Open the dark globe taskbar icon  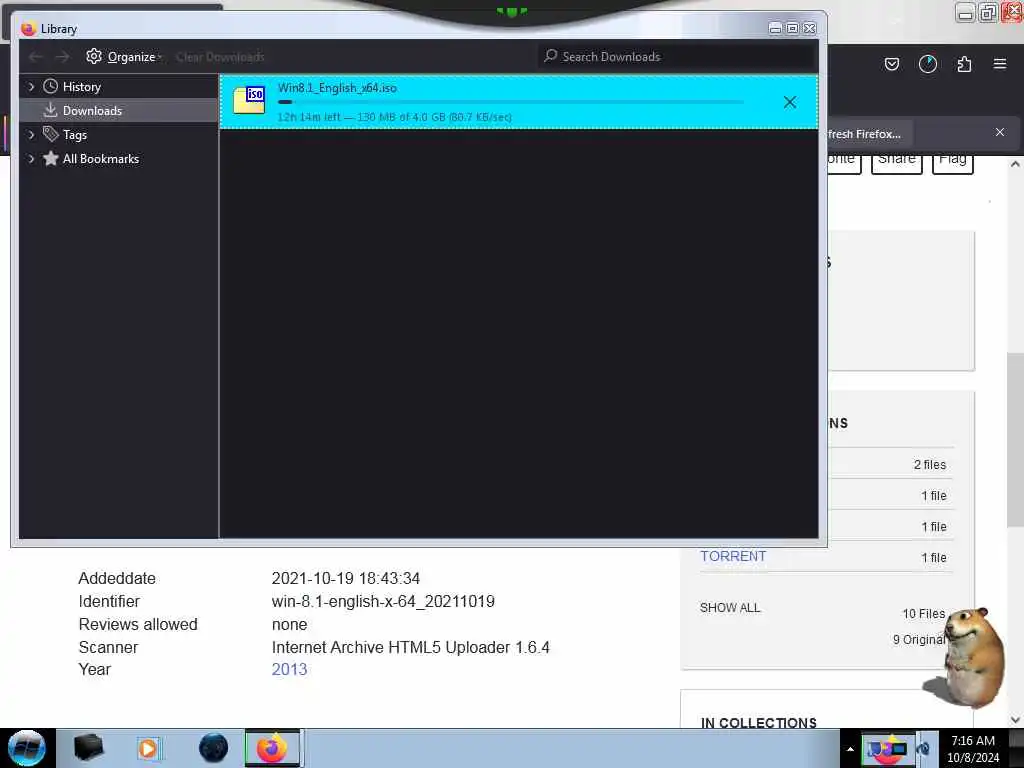click(x=213, y=748)
